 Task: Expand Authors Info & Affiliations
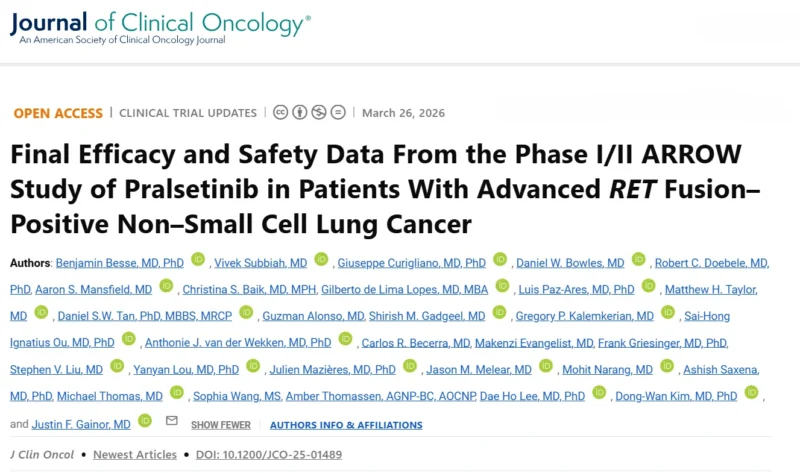pyautogui.click(x=346, y=425)
